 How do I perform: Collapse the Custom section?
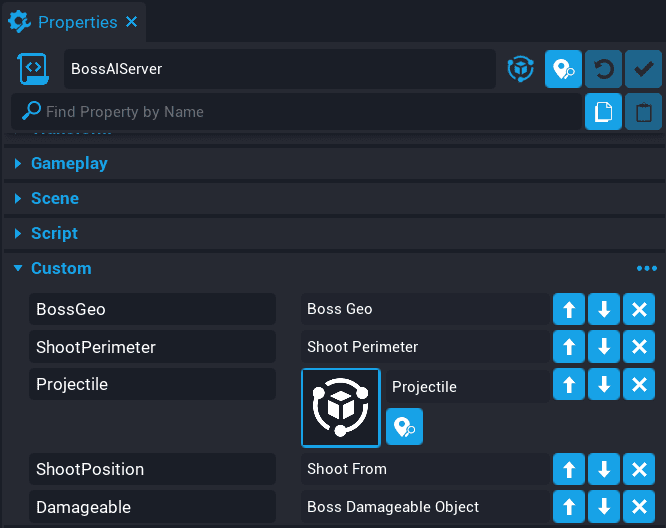18,269
